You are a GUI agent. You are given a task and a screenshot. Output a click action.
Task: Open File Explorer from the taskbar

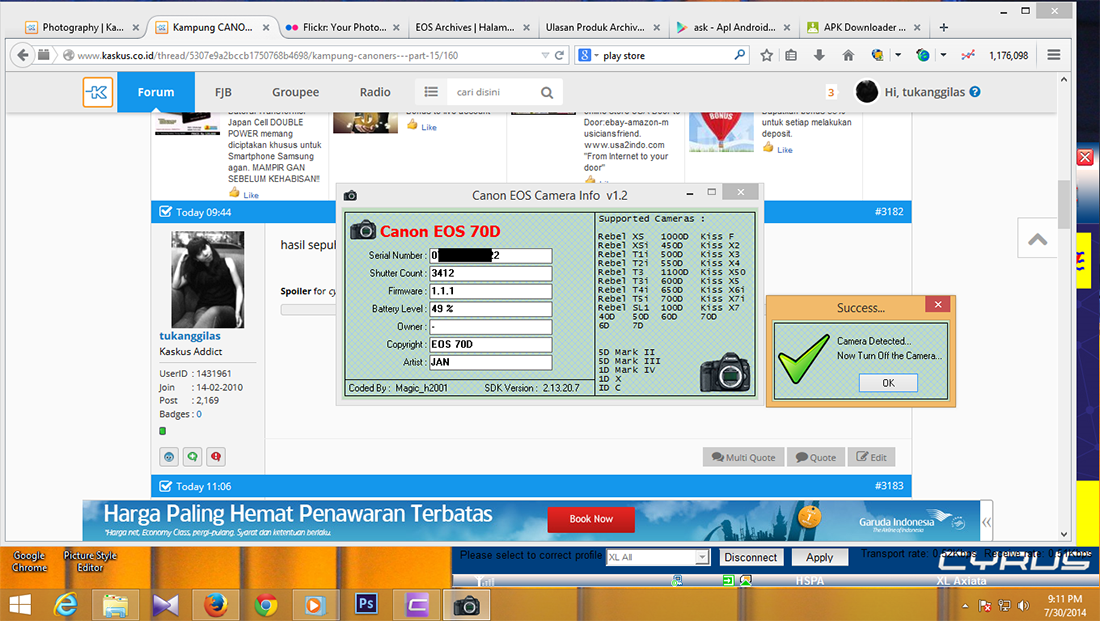tap(115, 604)
